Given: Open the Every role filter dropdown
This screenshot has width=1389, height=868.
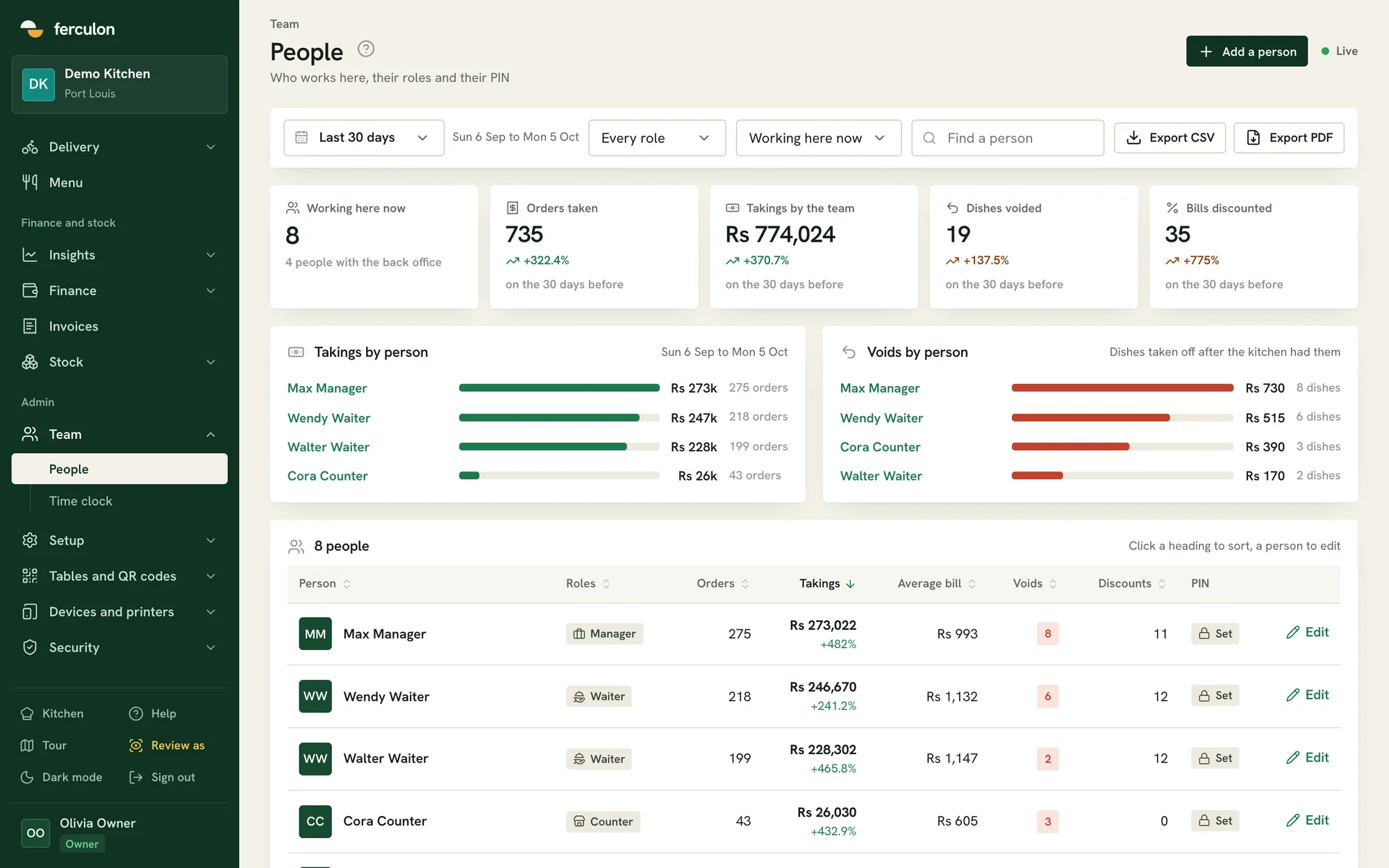Looking at the screenshot, I should tap(657, 137).
